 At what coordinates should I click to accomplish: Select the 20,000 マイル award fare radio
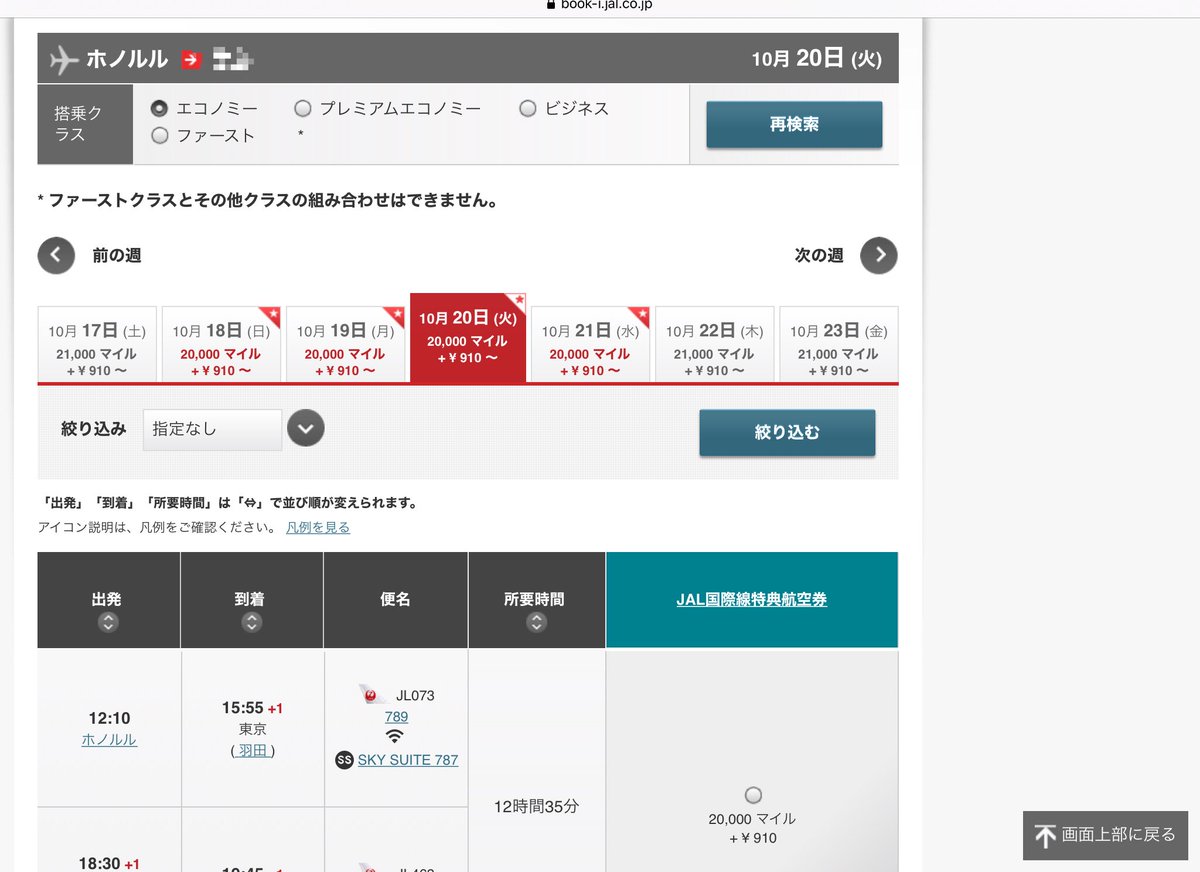[x=753, y=795]
